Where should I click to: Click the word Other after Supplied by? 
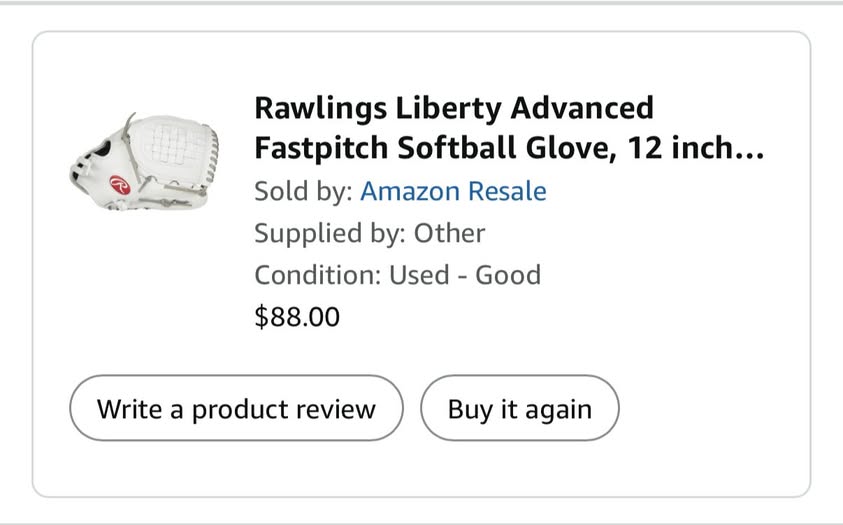pyautogui.click(x=450, y=233)
